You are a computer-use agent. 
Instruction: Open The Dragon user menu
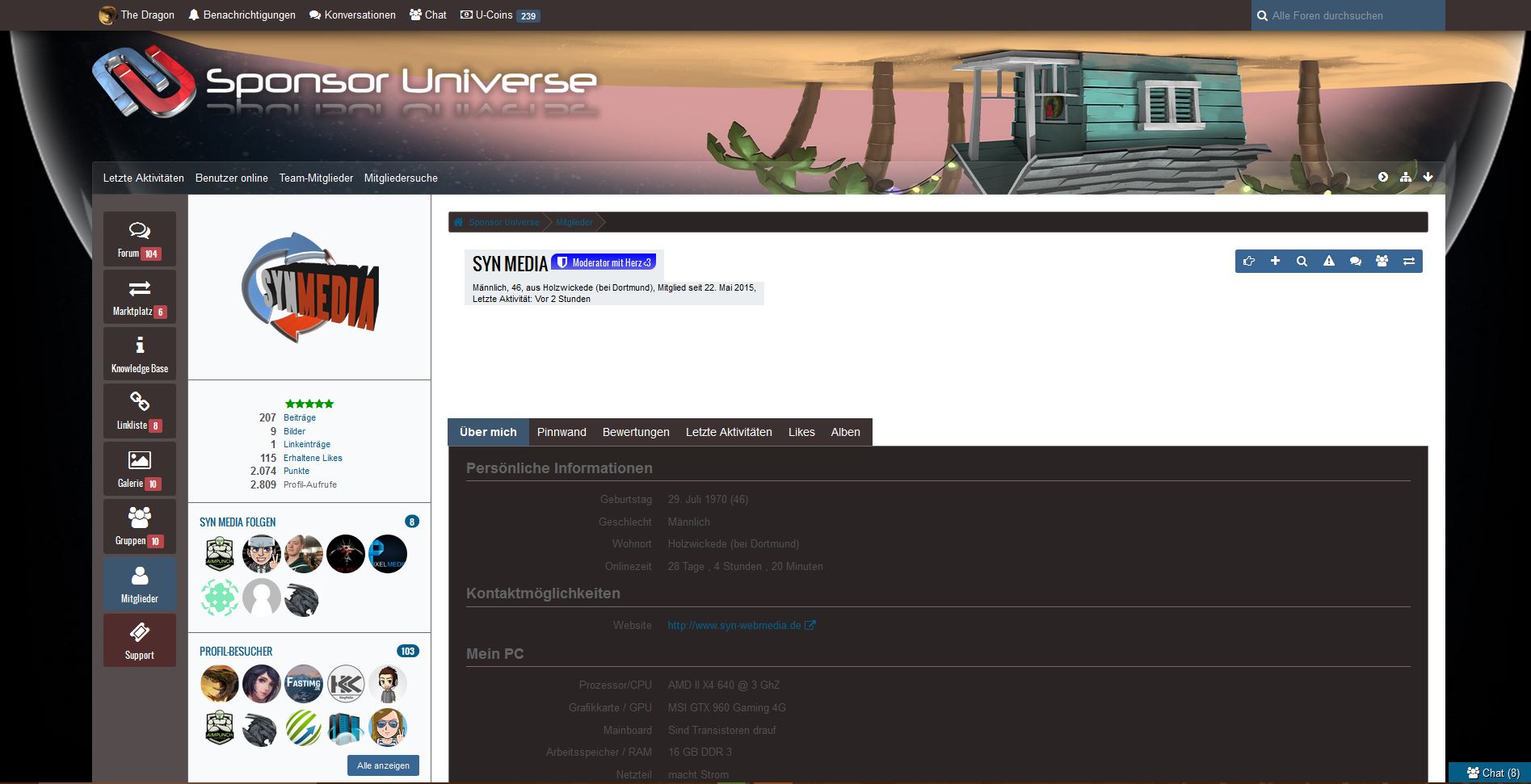pyautogui.click(x=137, y=15)
